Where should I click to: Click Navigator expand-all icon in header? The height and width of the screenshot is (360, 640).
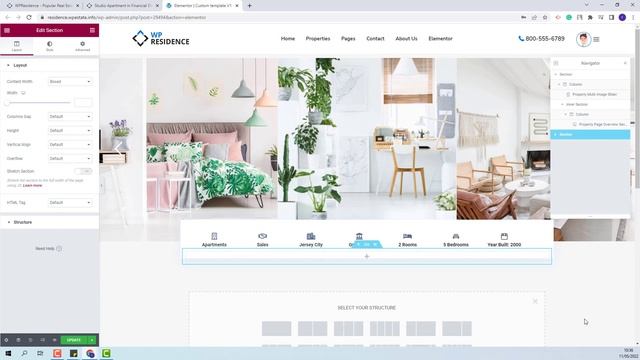pyautogui.click(x=556, y=63)
